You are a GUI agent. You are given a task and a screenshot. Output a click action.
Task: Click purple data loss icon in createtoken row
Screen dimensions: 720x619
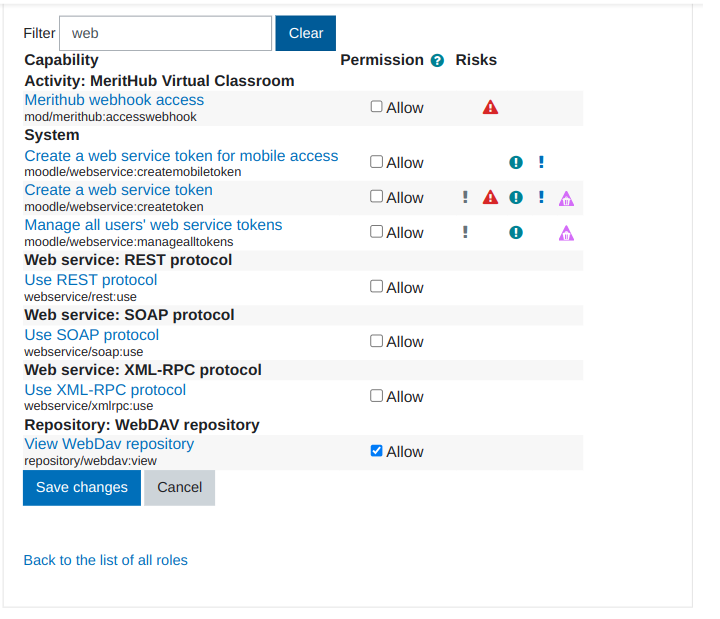(x=566, y=198)
